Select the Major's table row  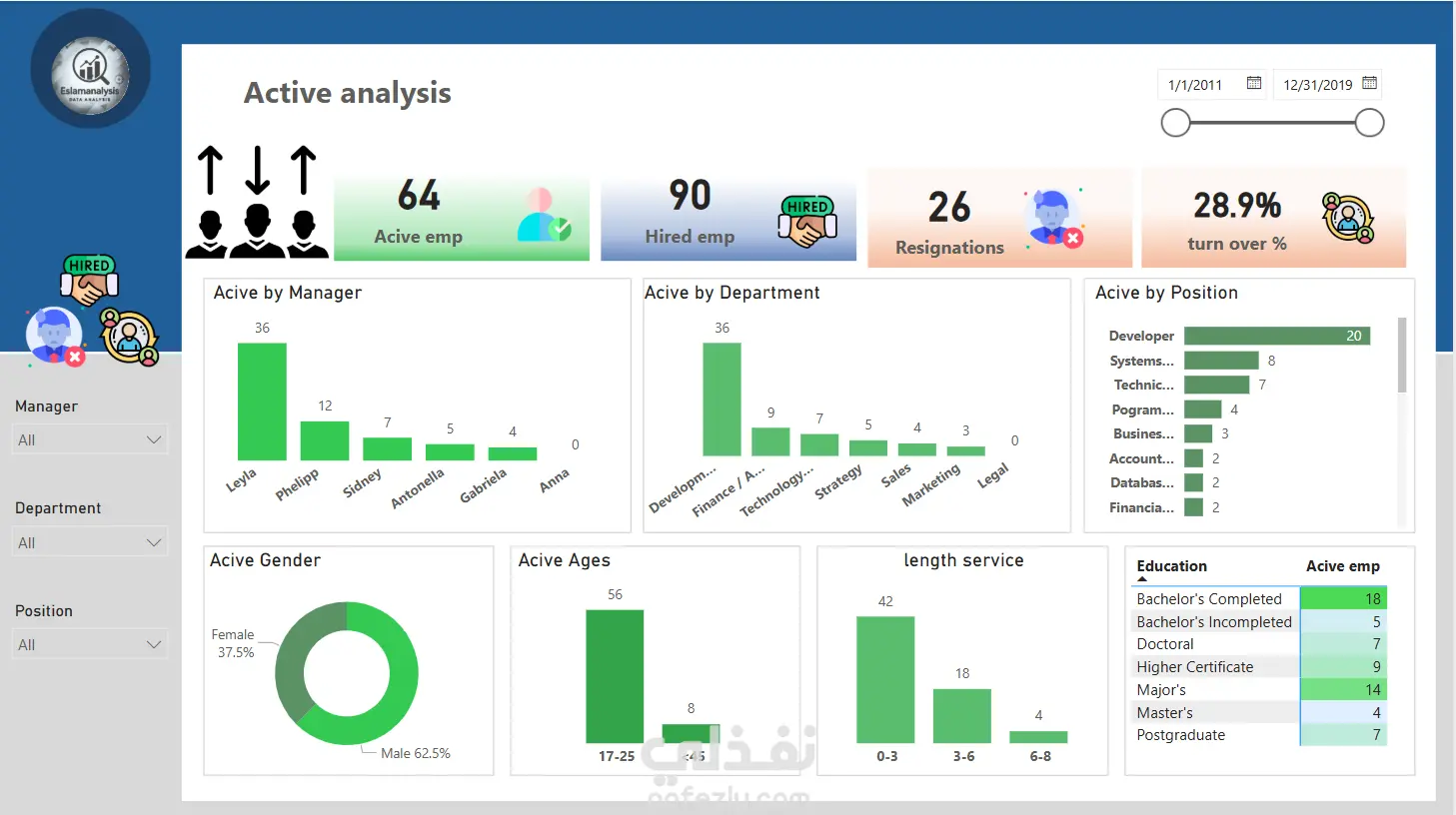1260,689
